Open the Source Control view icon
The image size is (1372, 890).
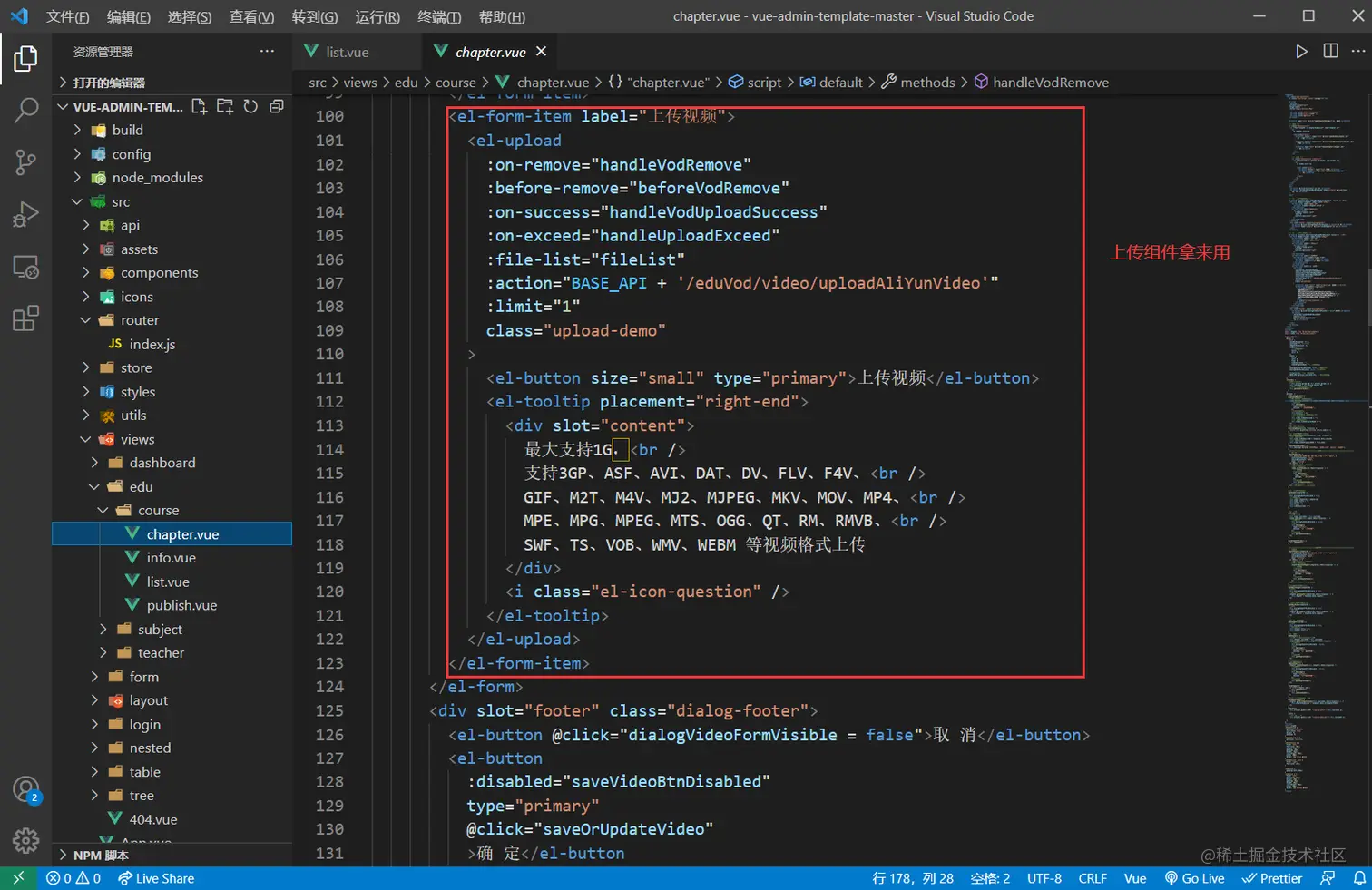[x=25, y=162]
